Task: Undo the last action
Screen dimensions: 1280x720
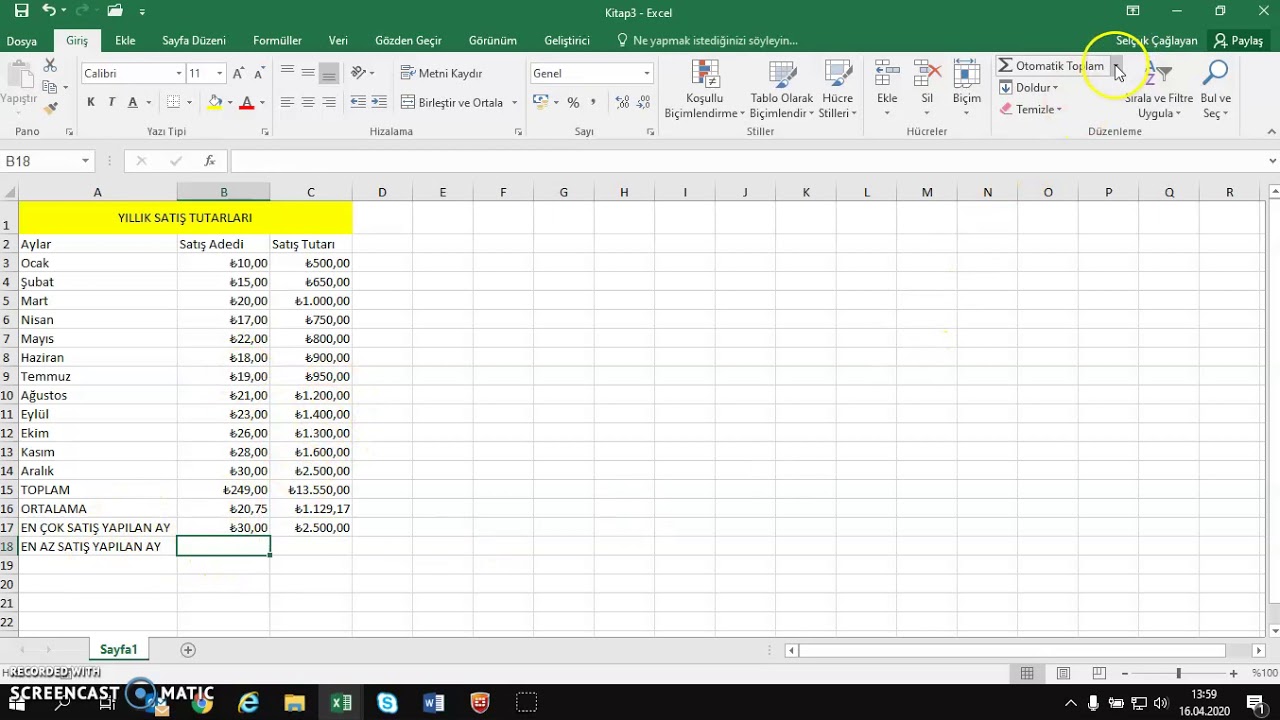Action: coord(48,12)
